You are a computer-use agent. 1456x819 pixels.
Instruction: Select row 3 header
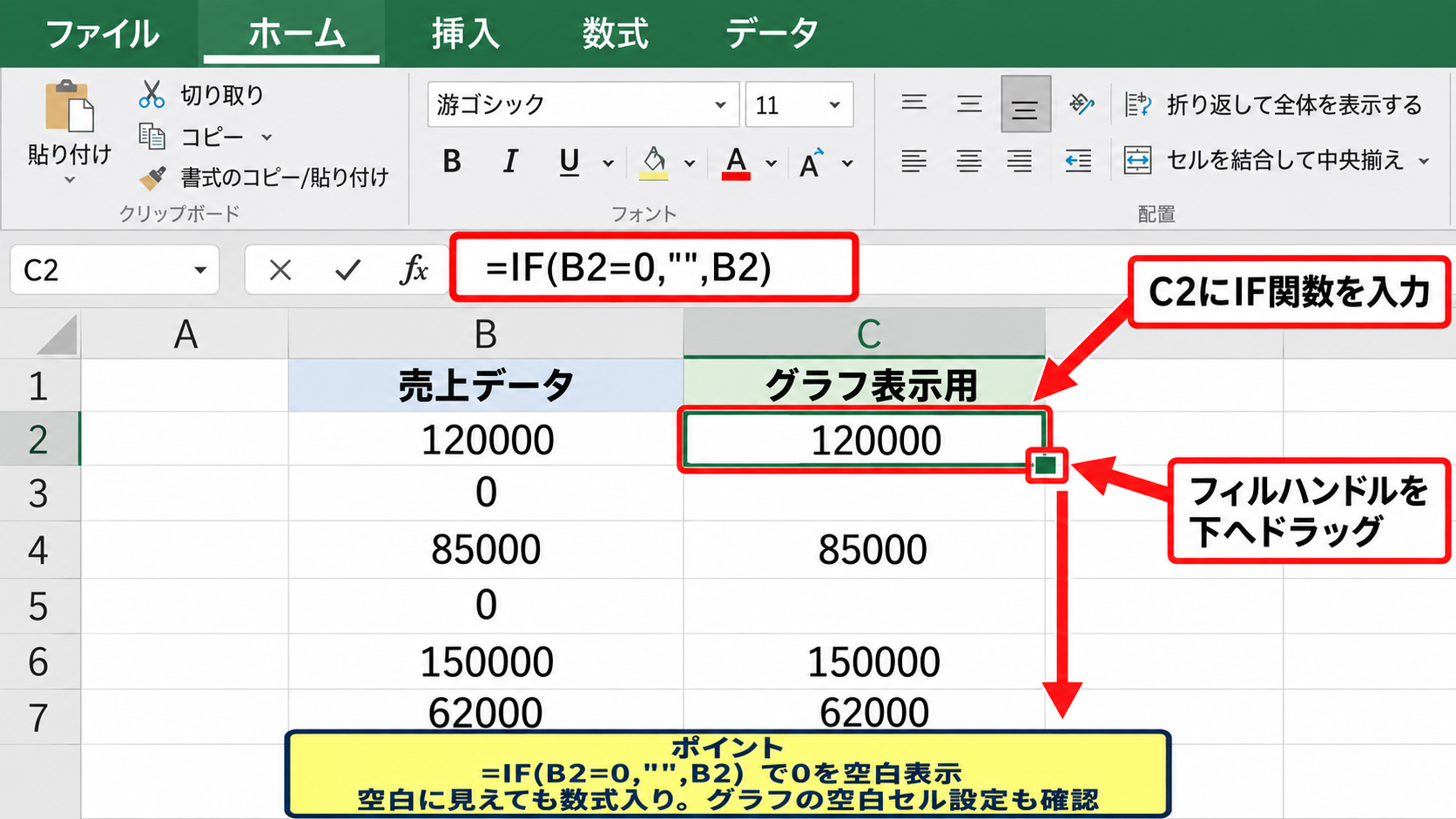tap(39, 493)
